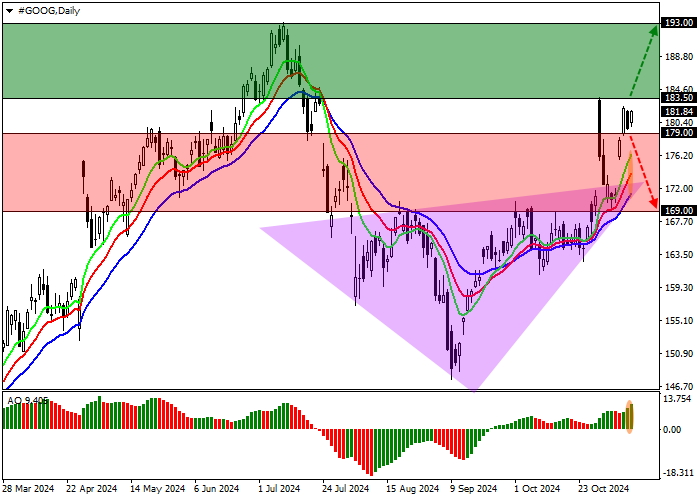
Task: Select the 146.70 price axis value
Action: tap(679, 387)
